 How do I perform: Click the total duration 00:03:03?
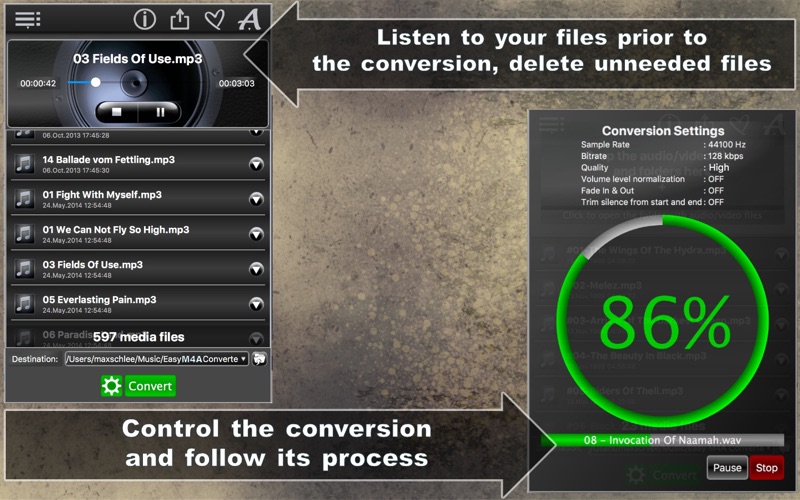click(x=236, y=83)
